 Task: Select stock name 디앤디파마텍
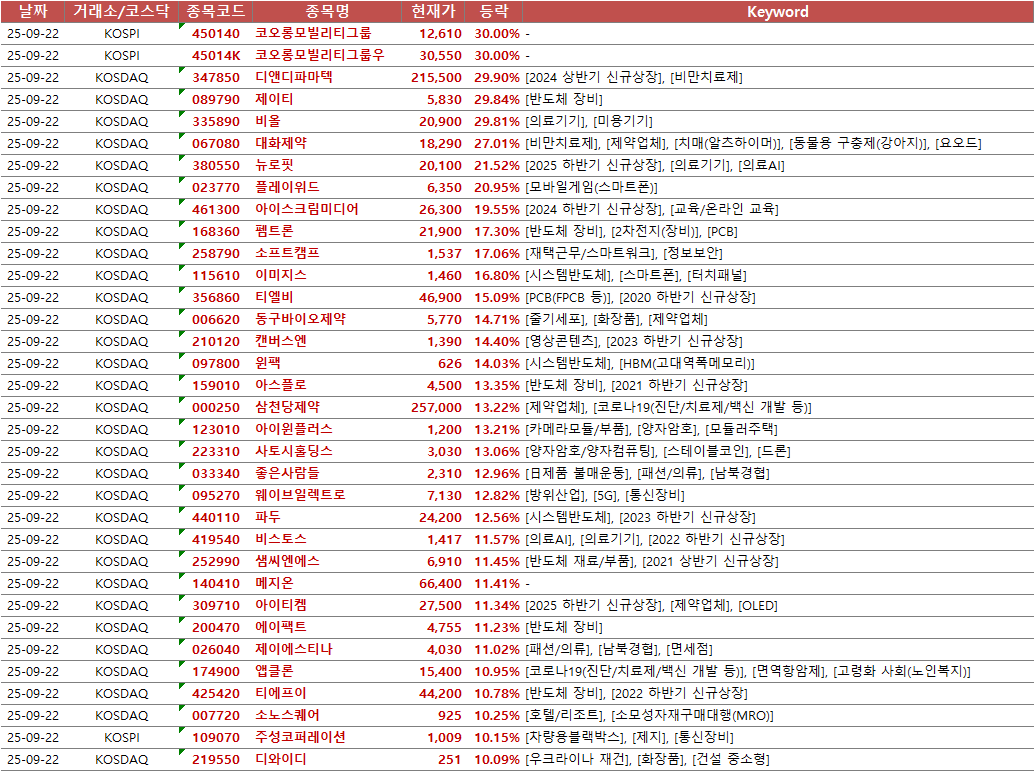coord(294,77)
